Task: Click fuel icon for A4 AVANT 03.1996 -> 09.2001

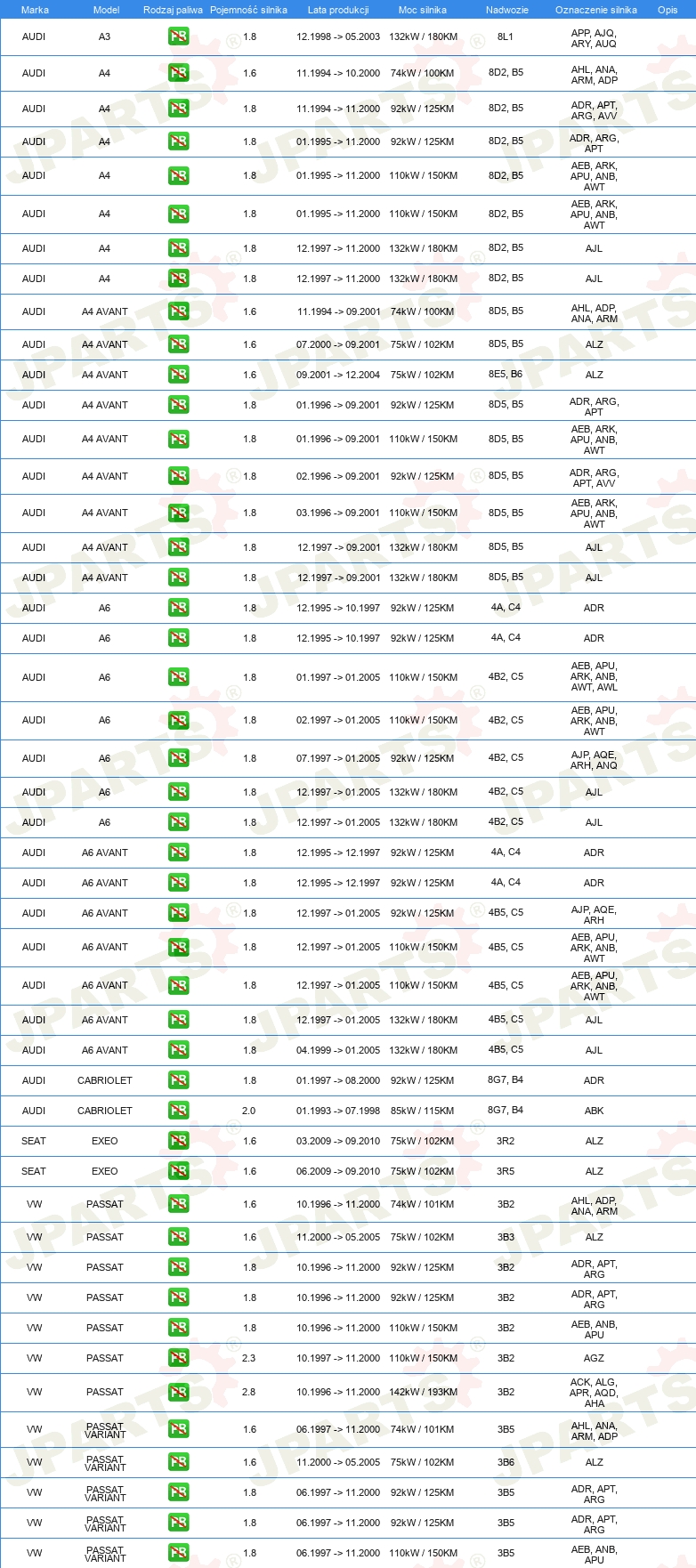Action: [178, 513]
